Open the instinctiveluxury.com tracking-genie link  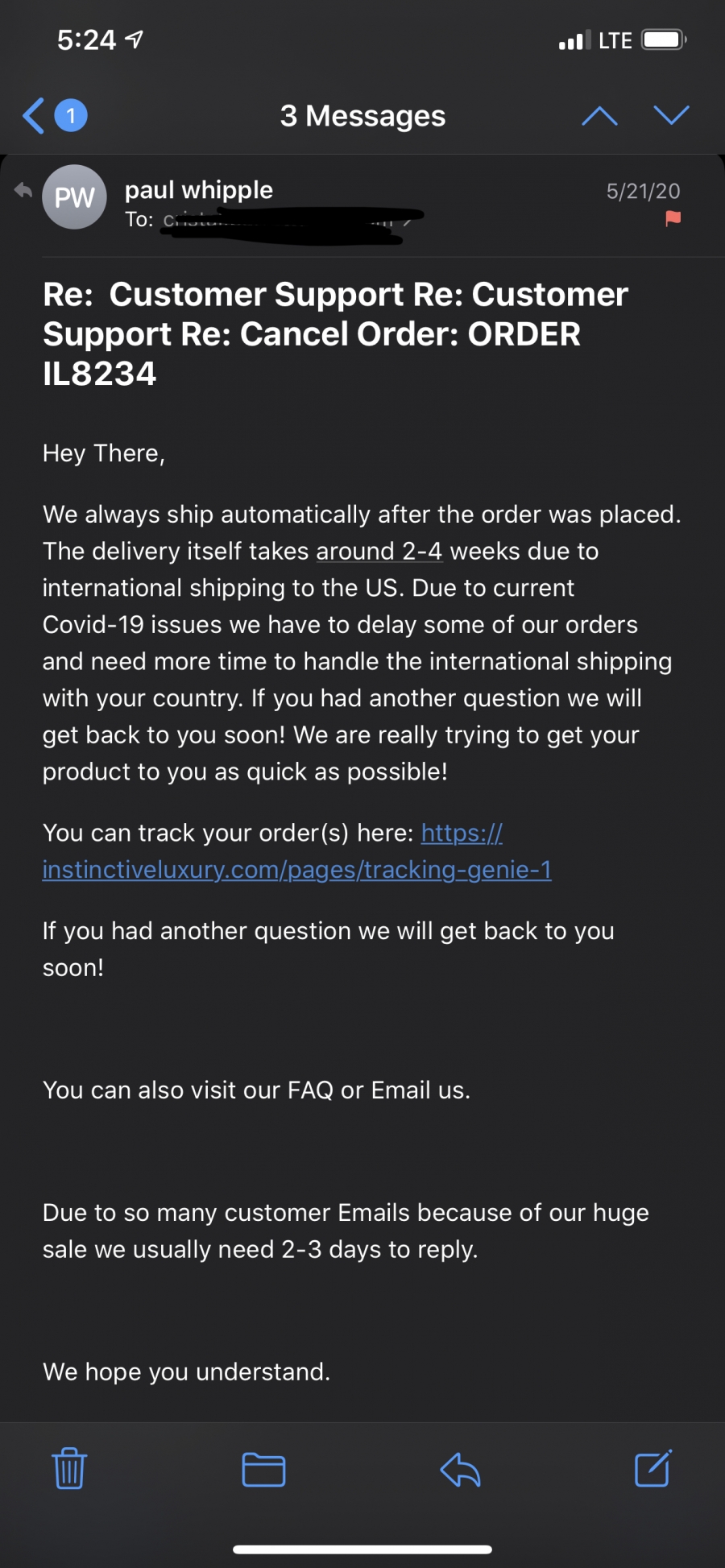pyautogui.click(x=297, y=851)
